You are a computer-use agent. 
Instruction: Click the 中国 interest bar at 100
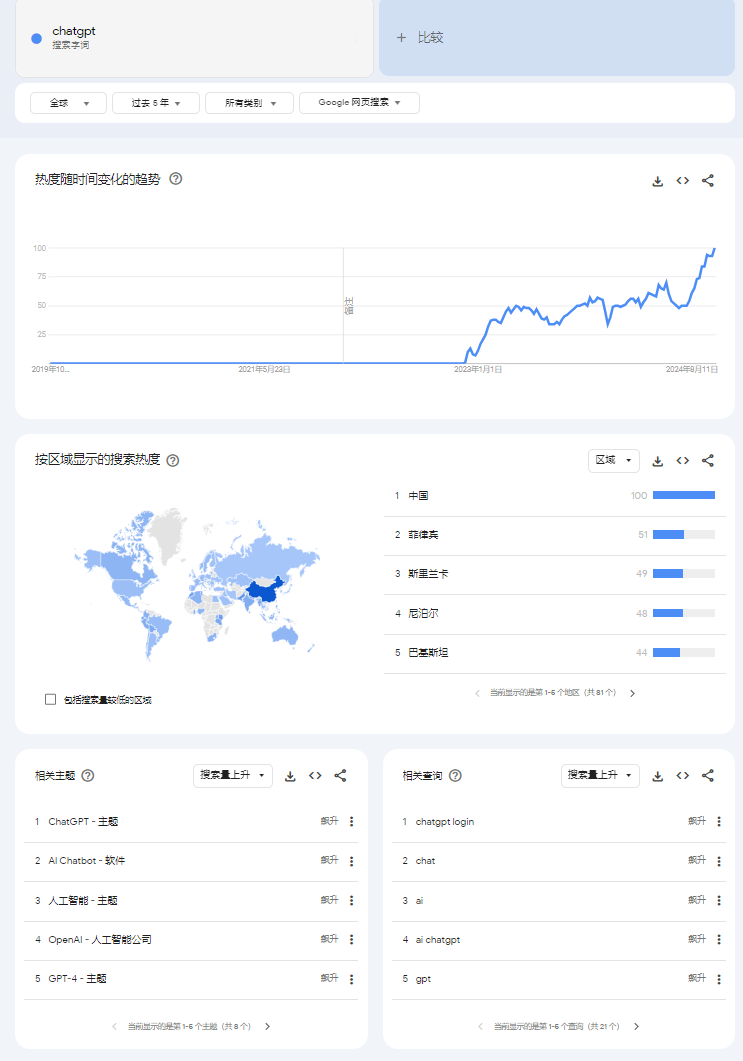point(683,495)
